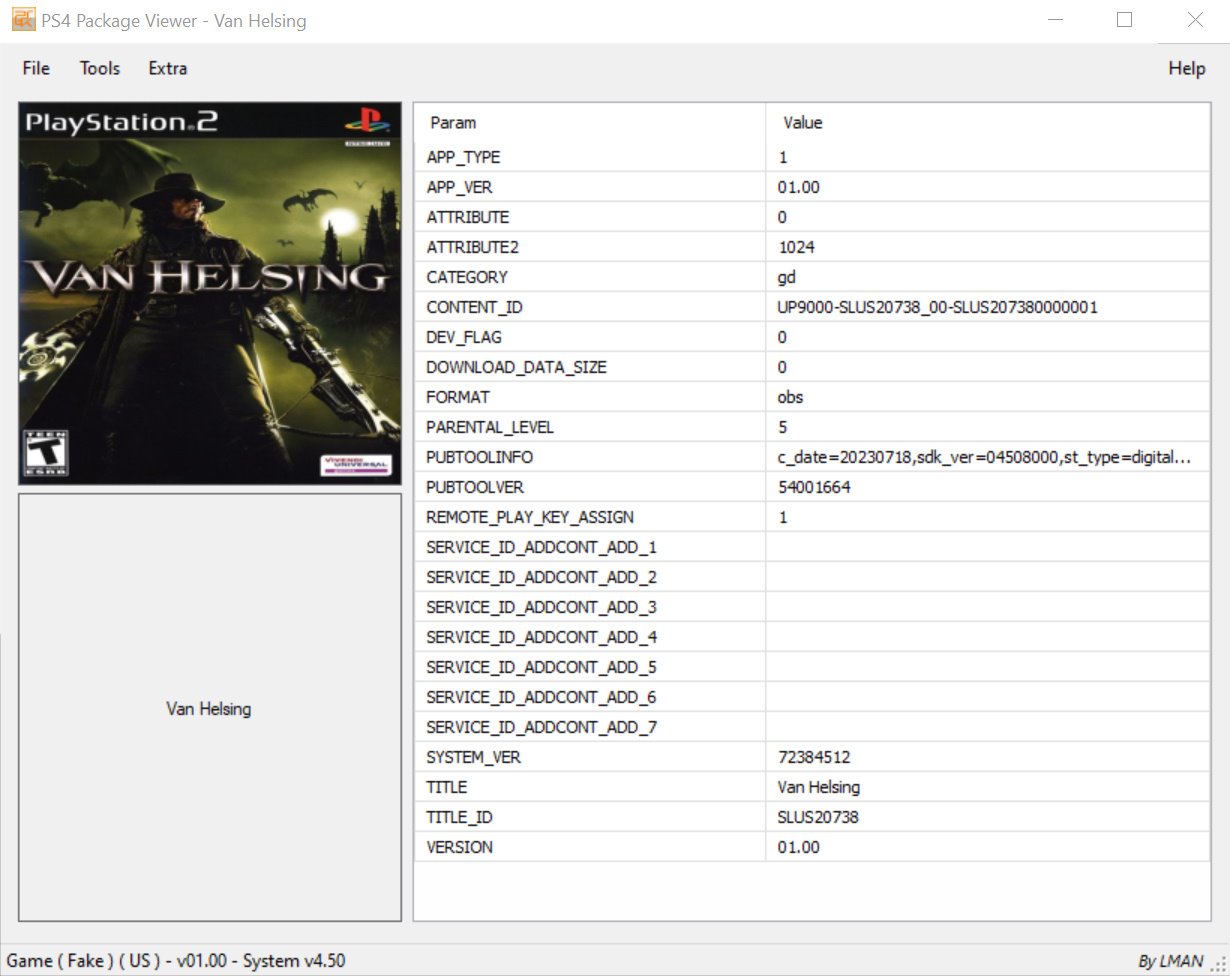Select the TITLE parameter cell
The width and height of the screenshot is (1230, 976).
pyautogui.click(x=590, y=787)
